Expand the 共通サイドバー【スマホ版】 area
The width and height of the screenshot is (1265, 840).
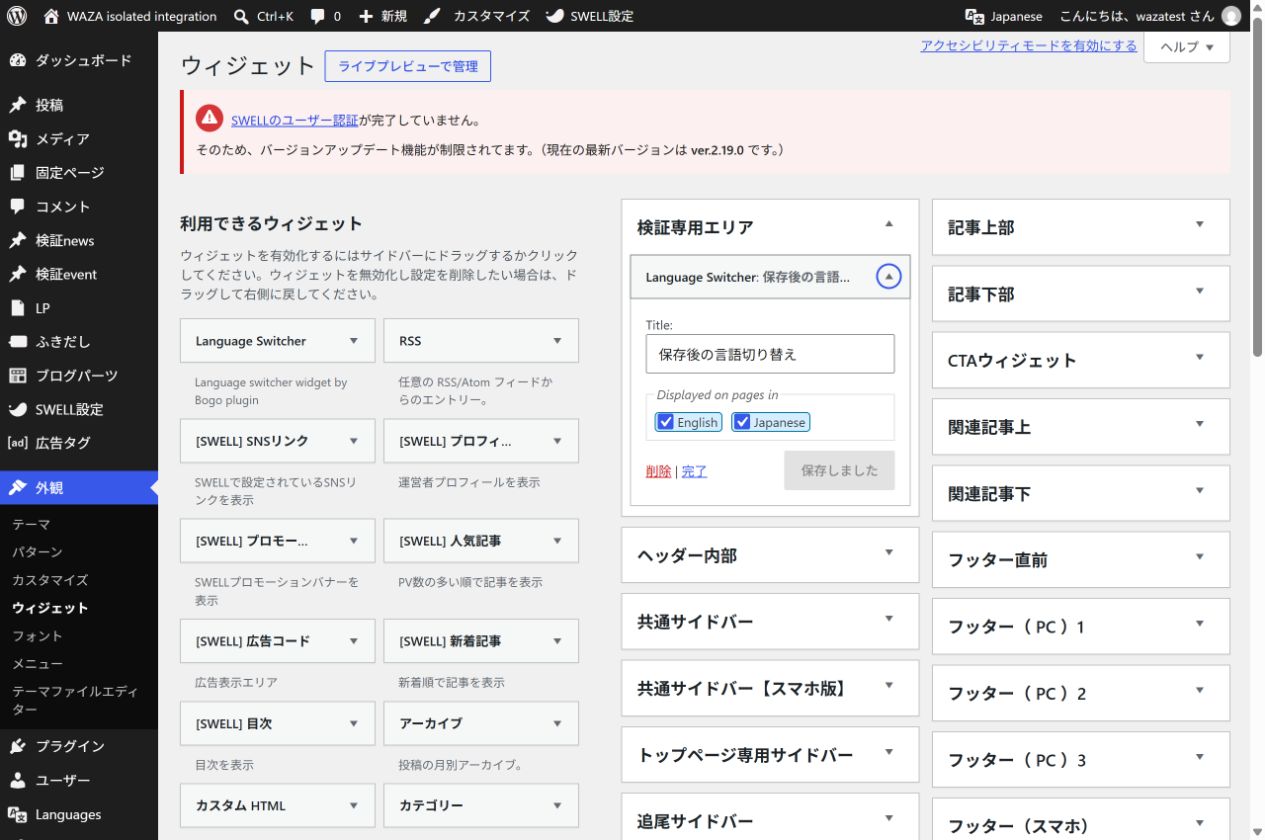click(x=889, y=685)
